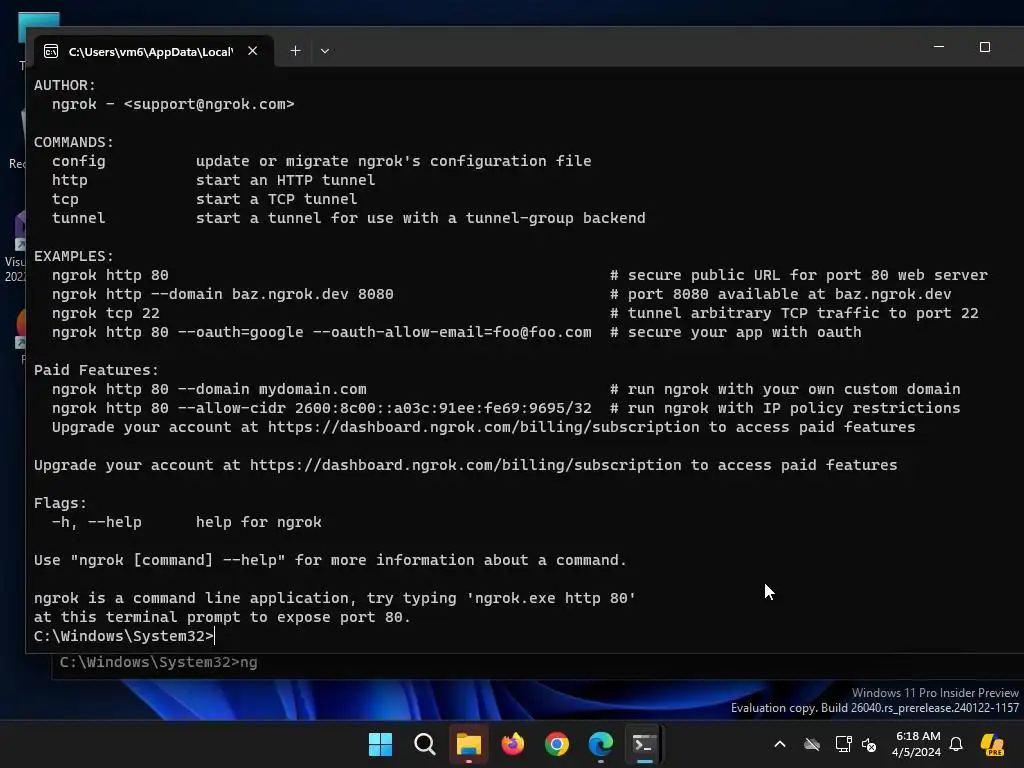This screenshot has width=1024, height=768.
Task: Launch Firefox from the taskbar
Action: (x=513, y=744)
